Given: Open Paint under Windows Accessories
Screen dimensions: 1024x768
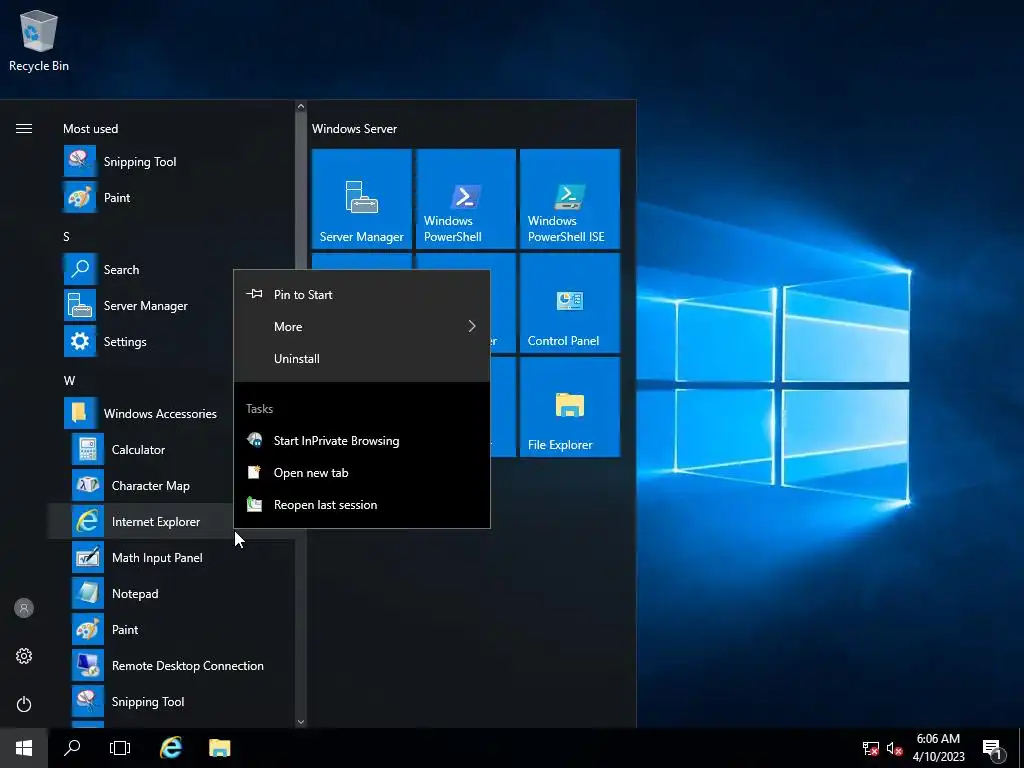Looking at the screenshot, I should click(x=171, y=629).
